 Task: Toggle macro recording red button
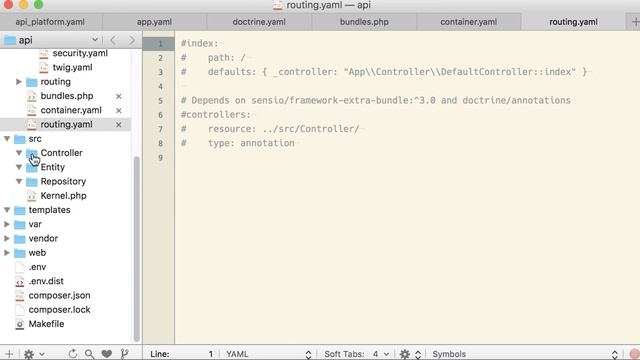click(x=634, y=354)
